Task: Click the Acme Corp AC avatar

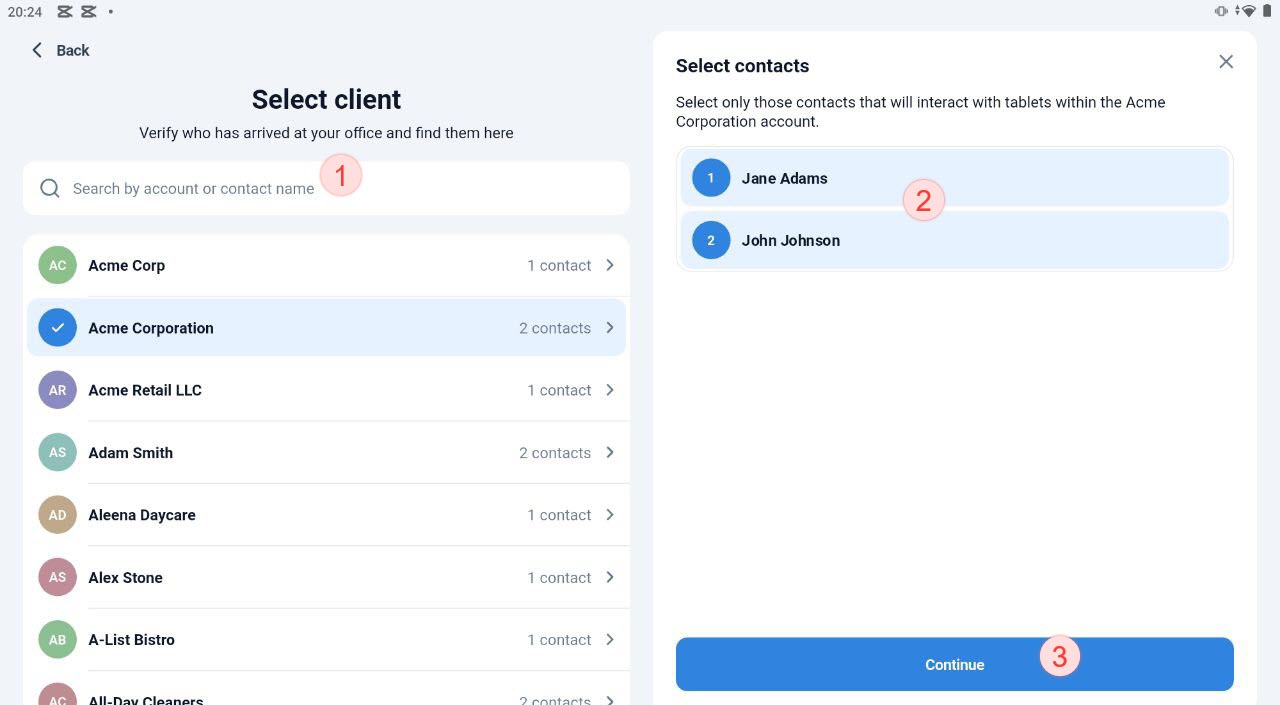Action: pos(58,265)
